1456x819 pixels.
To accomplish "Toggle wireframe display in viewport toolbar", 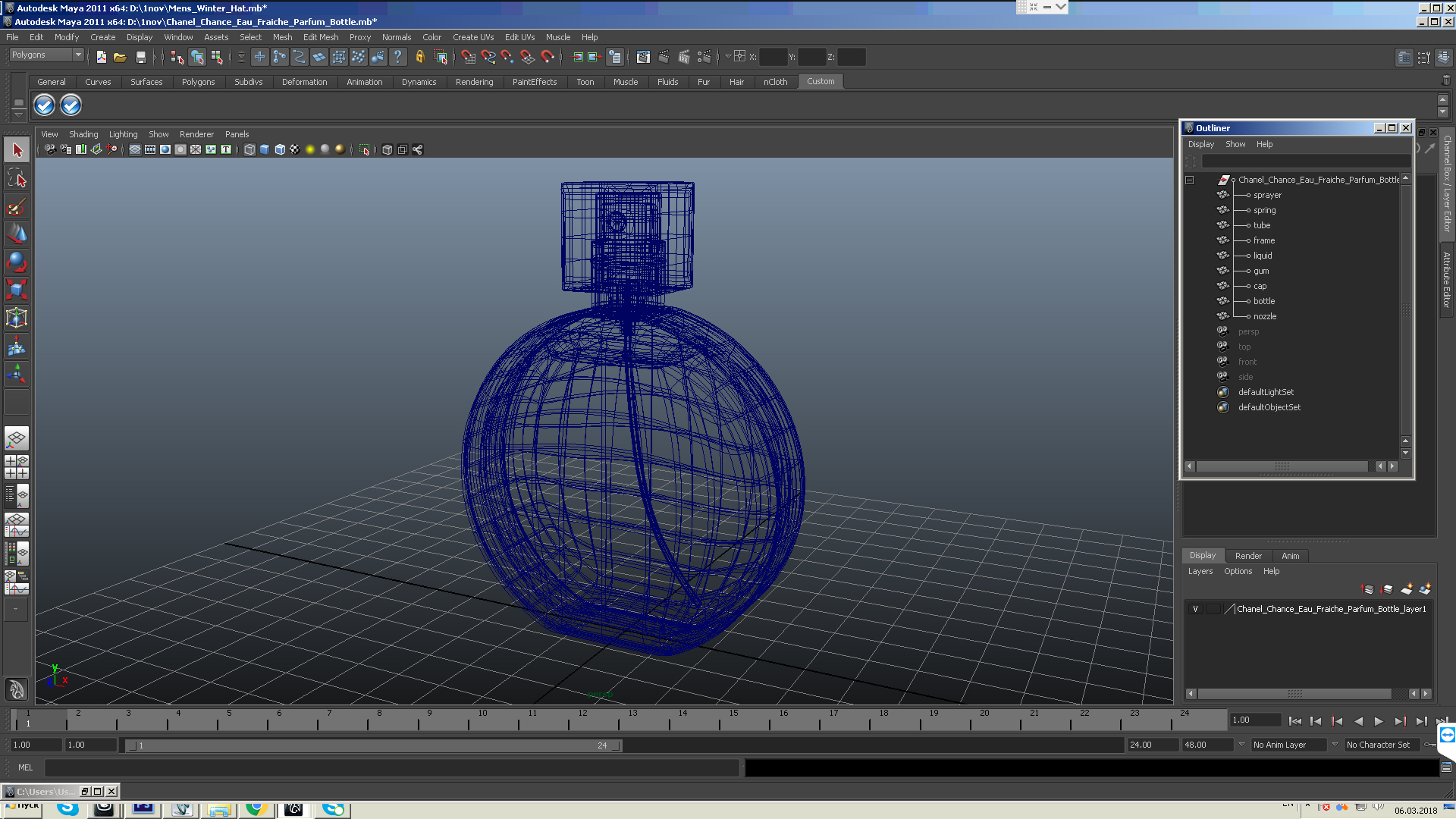I will pyautogui.click(x=249, y=149).
